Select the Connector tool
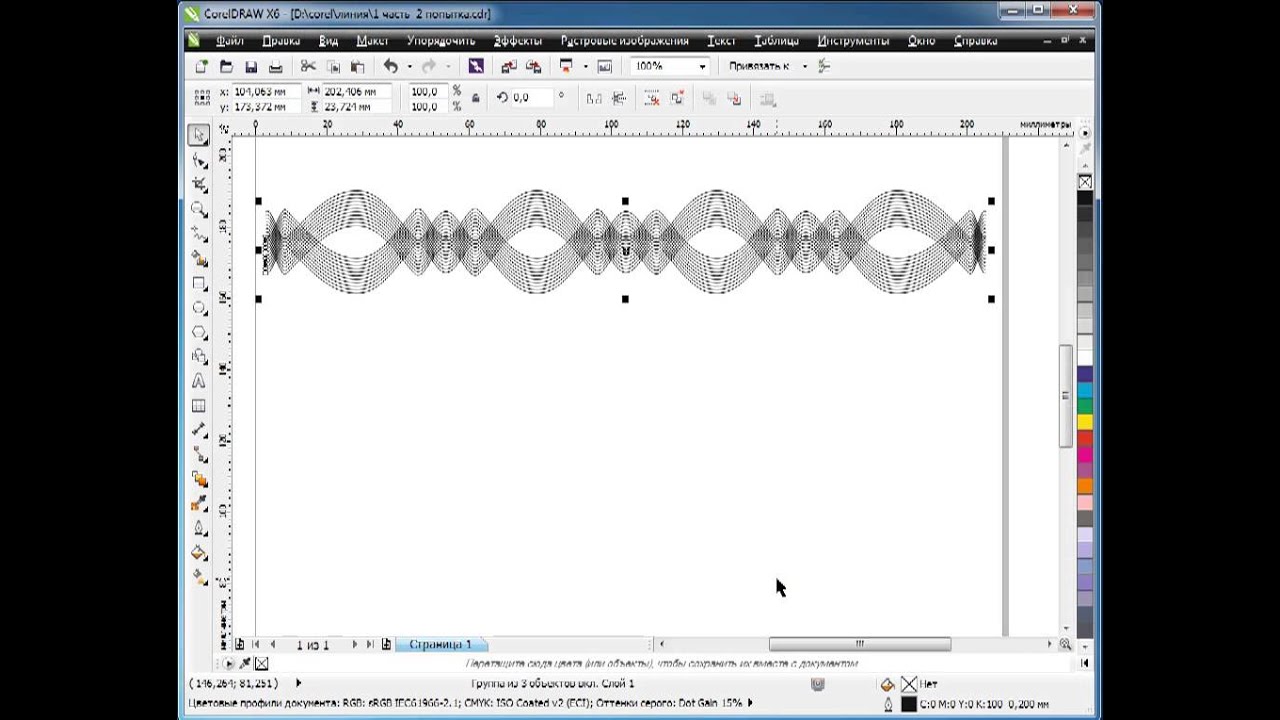 [200, 455]
